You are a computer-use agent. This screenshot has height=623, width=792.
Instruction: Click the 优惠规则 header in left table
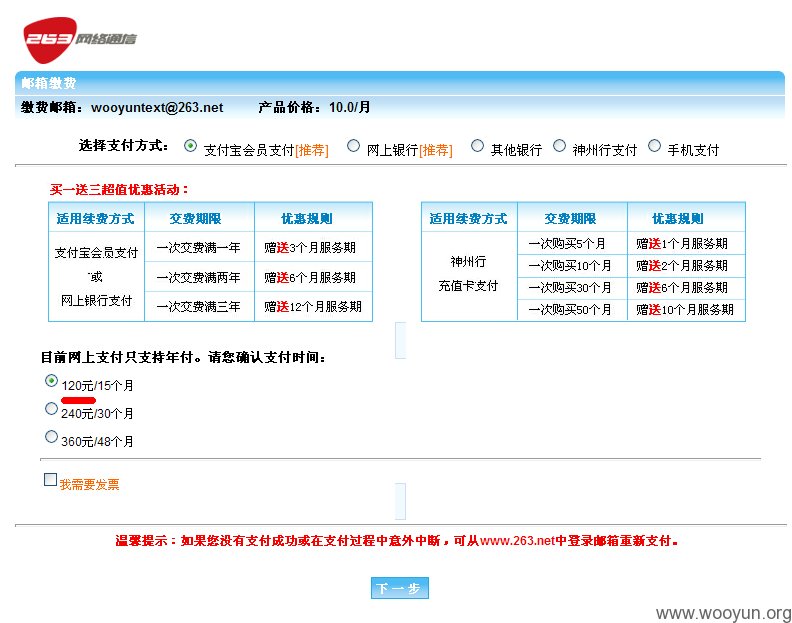click(x=307, y=218)
